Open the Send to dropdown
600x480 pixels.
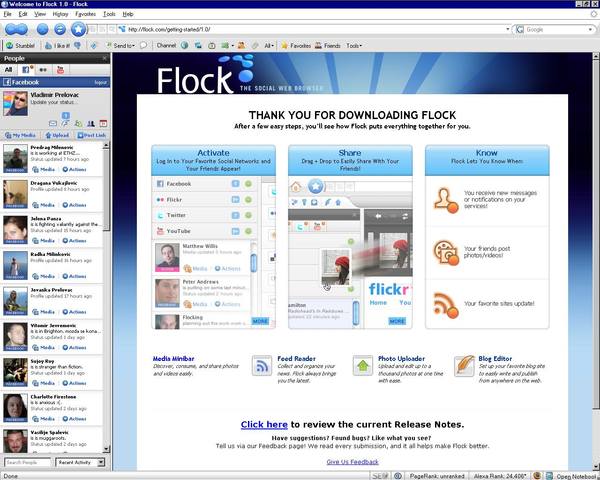point(121,46)
